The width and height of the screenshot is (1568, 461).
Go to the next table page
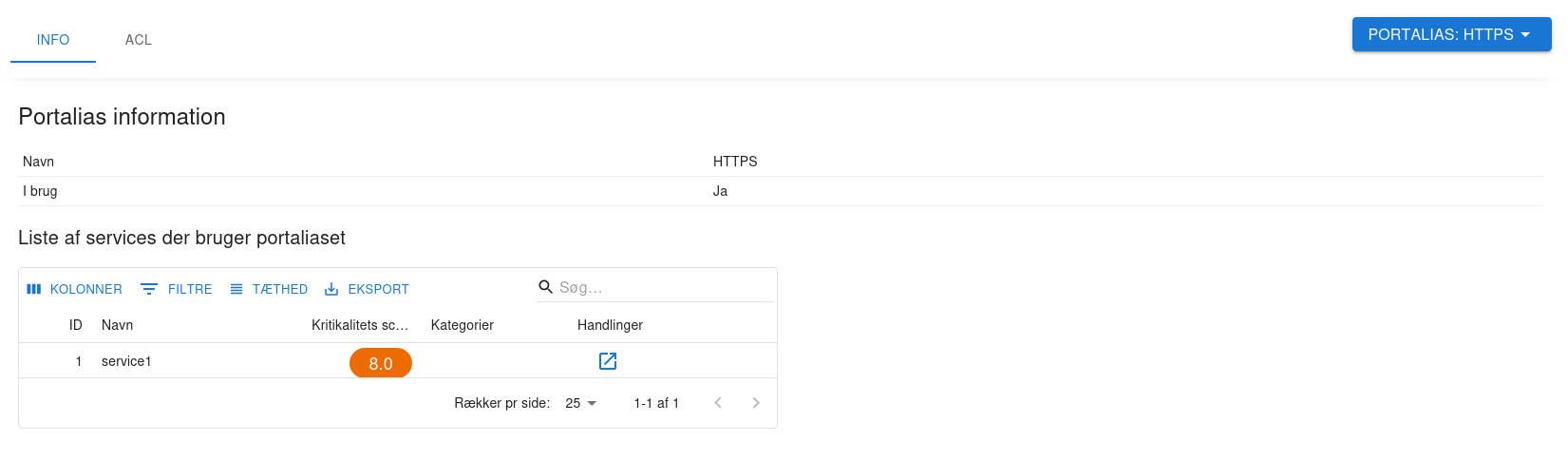click(756, 403)
